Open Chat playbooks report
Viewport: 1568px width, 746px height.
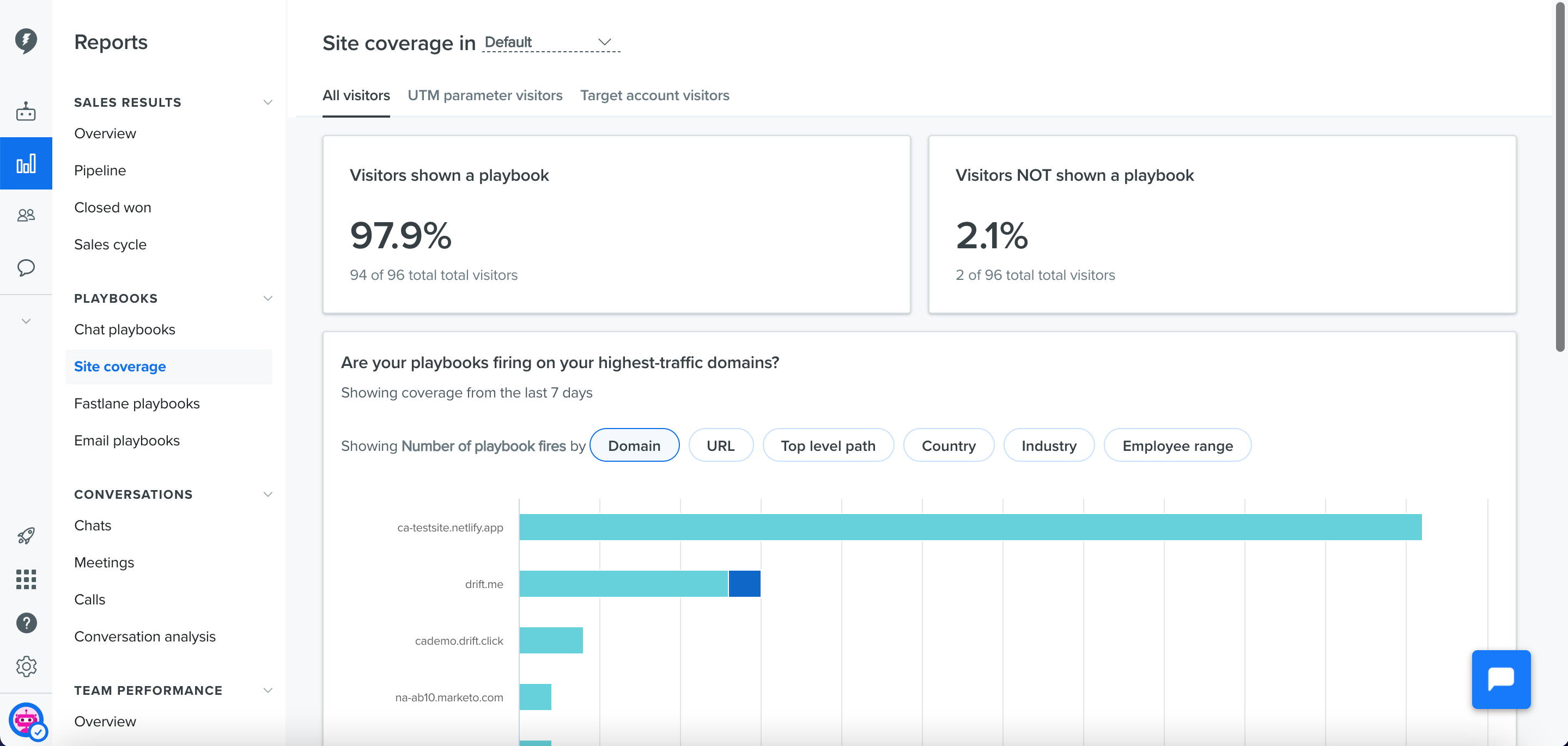pos(125,329)
